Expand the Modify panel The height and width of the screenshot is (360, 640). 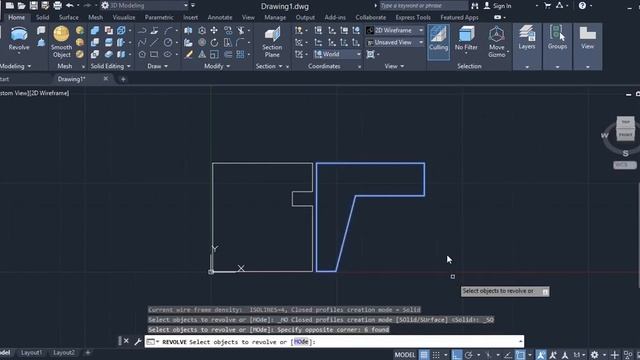[217, 66]
